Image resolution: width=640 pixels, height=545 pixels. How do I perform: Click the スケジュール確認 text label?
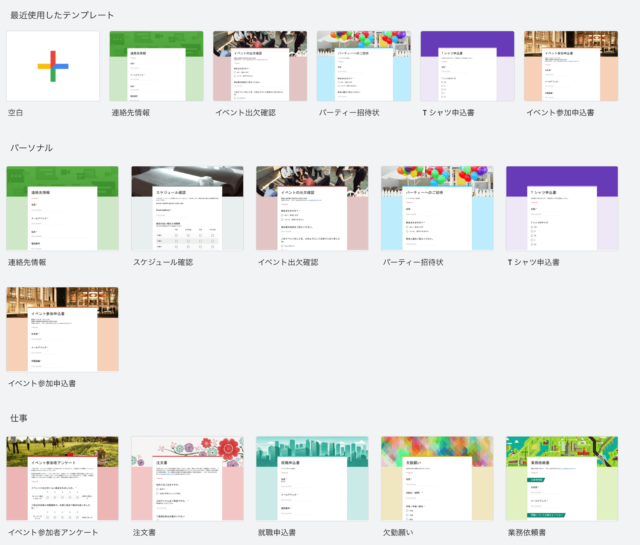pos(163,262)
